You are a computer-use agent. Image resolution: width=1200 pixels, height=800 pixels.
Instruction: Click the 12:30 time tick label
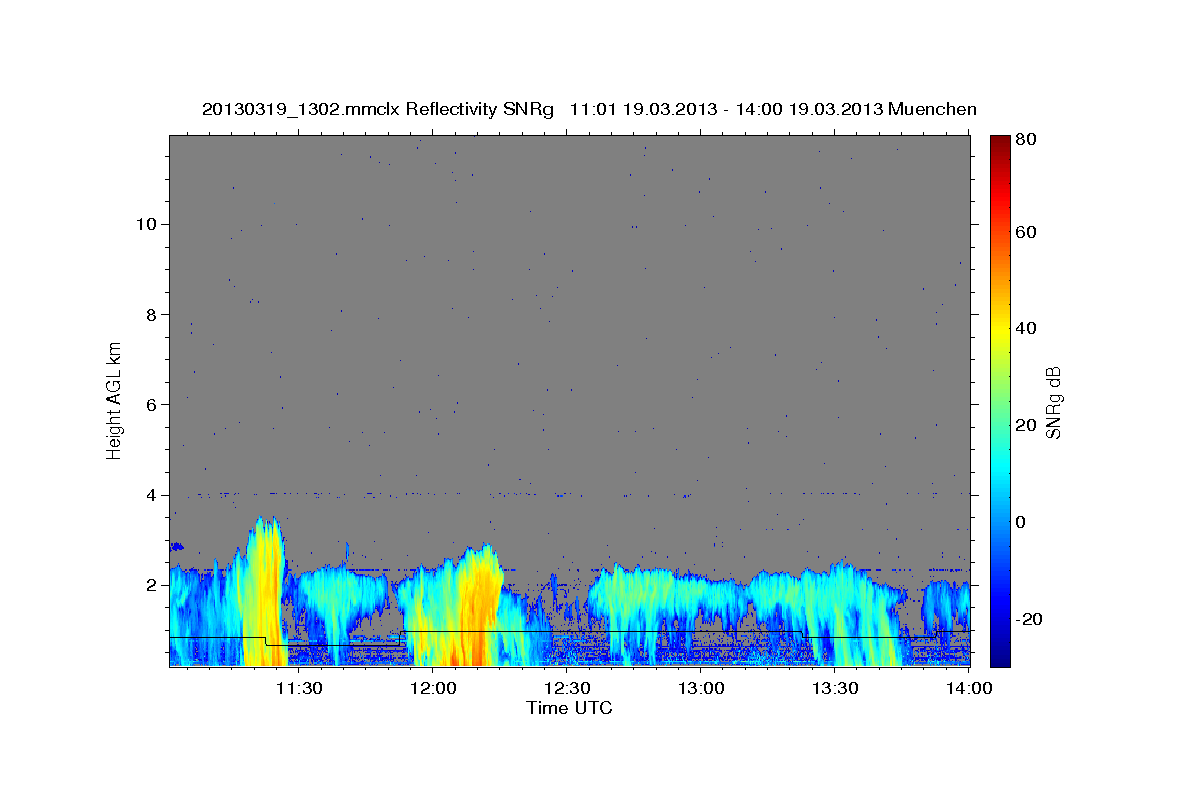point(567,688)
